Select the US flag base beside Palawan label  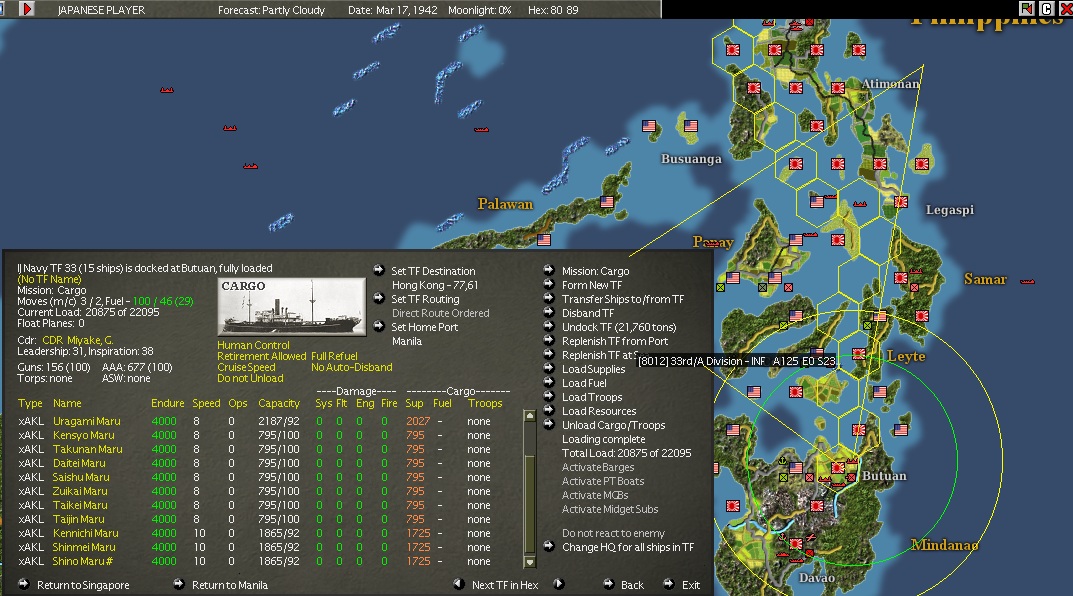[x=607, y=202]
